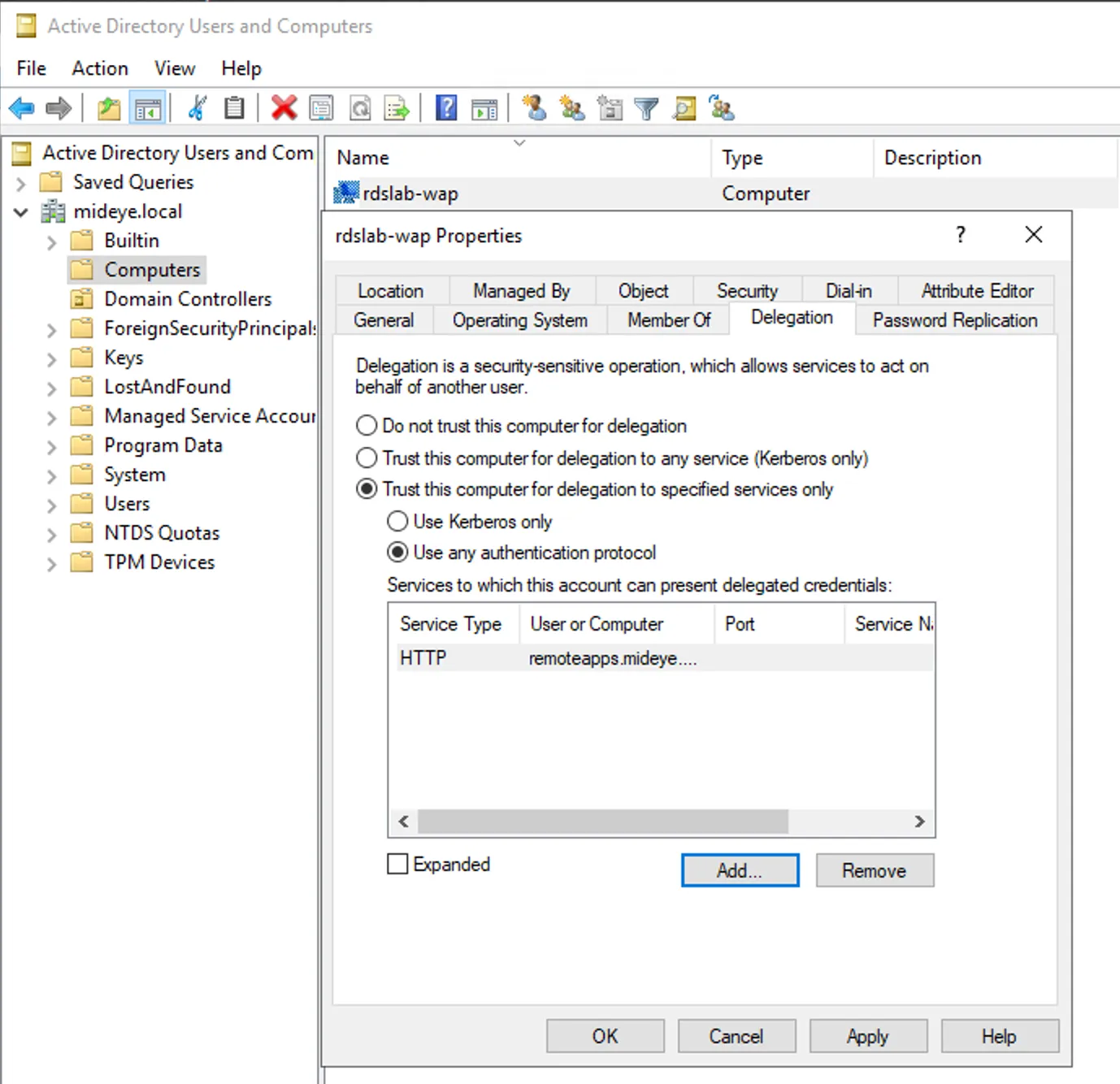1120x1084 pixels.
Task: Select 'Do not trust this computer for delegation'
Action: (x=366, y=425)
